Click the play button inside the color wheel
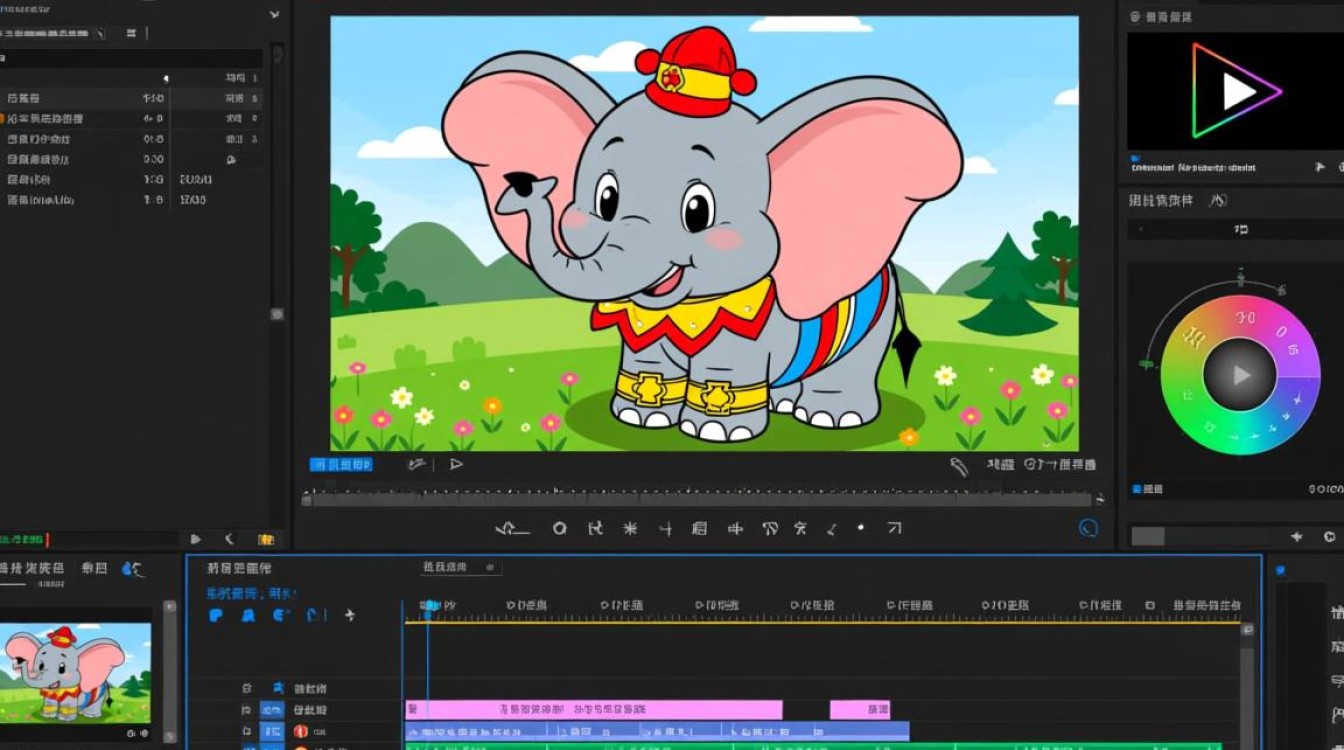 (x=1240, y=375)
